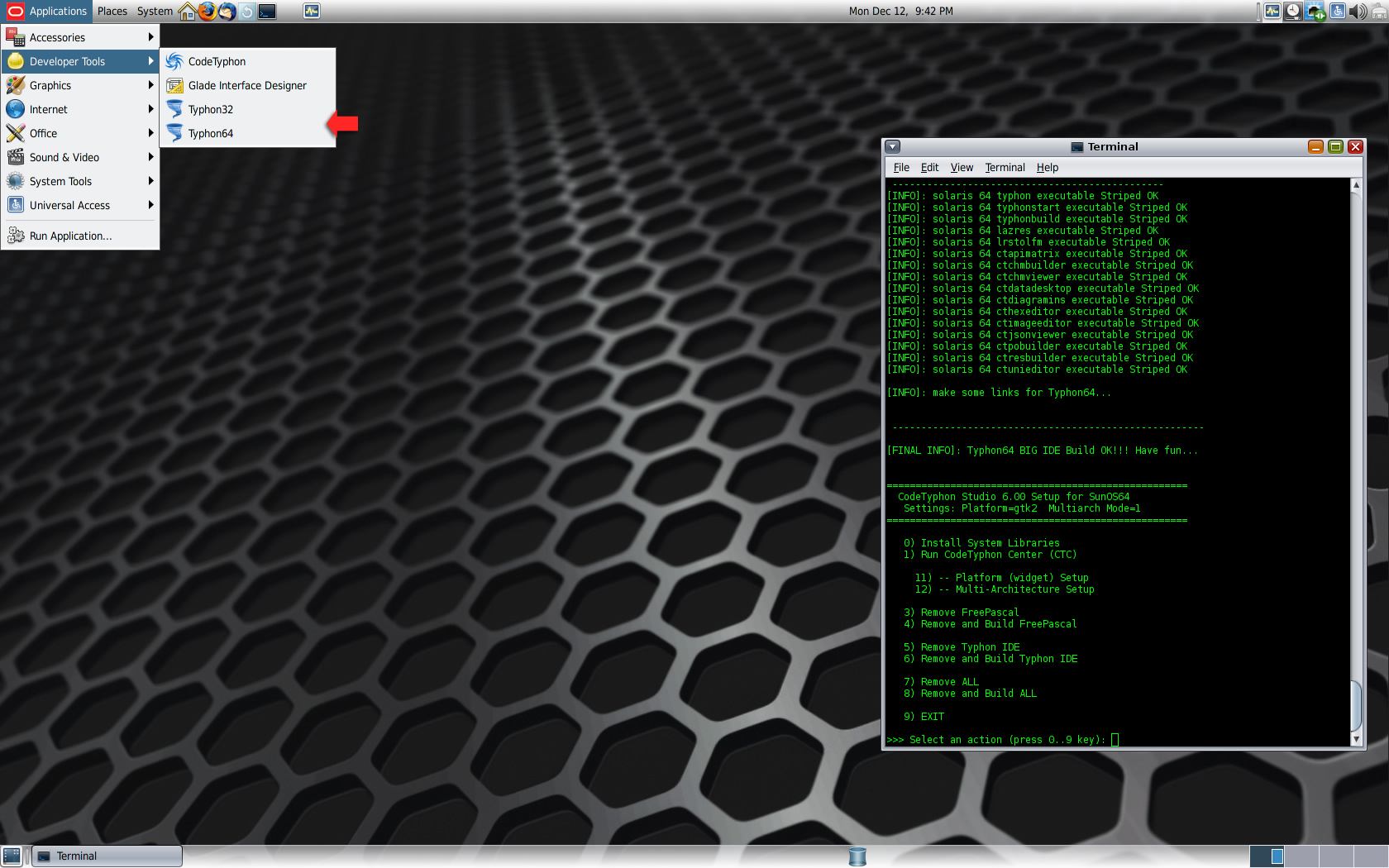Open the Terminal window menu dropdown button

click(892, 146)
